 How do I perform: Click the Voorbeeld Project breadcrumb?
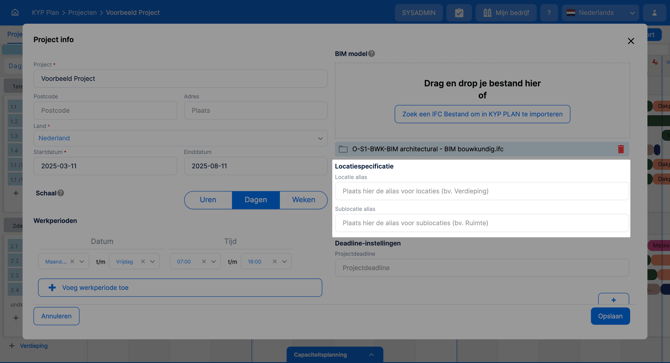point(133,12)
